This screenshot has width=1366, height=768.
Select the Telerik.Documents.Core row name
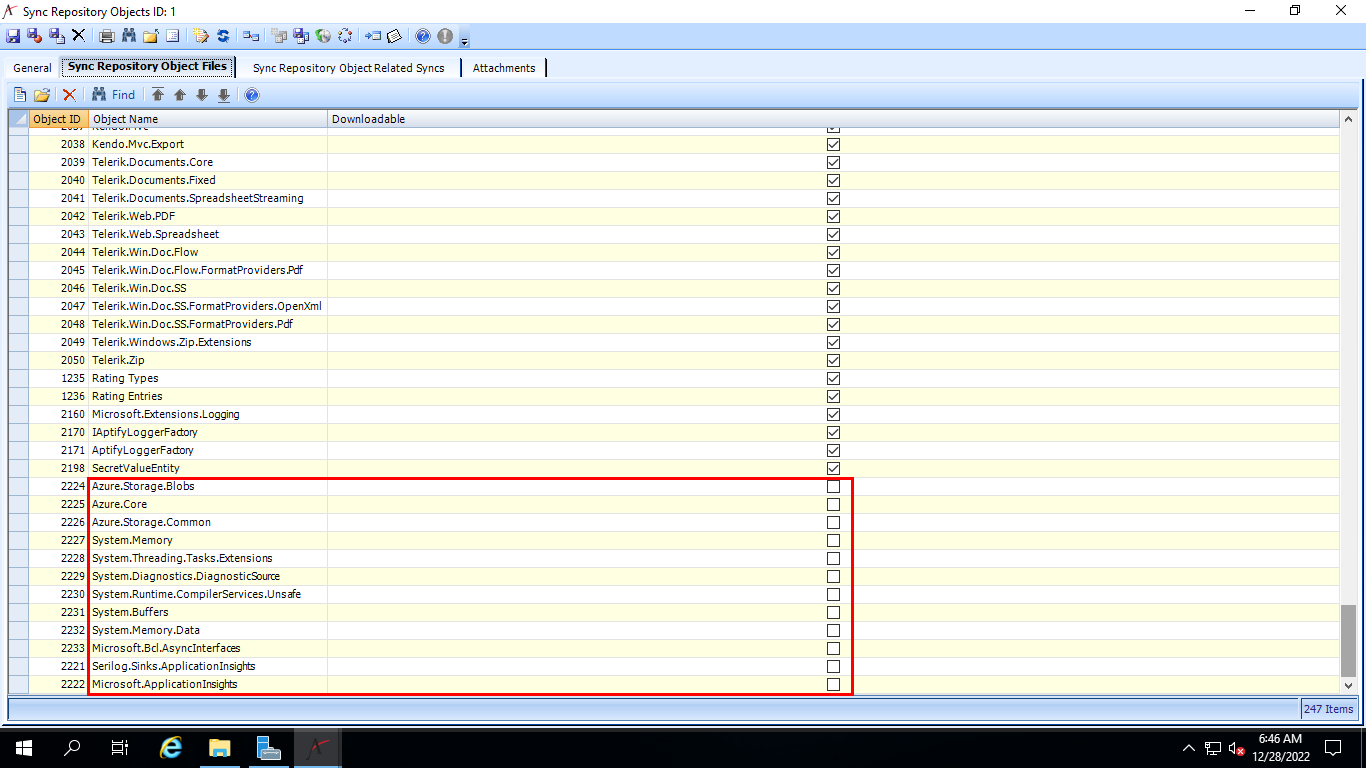[x=152, y=162]
